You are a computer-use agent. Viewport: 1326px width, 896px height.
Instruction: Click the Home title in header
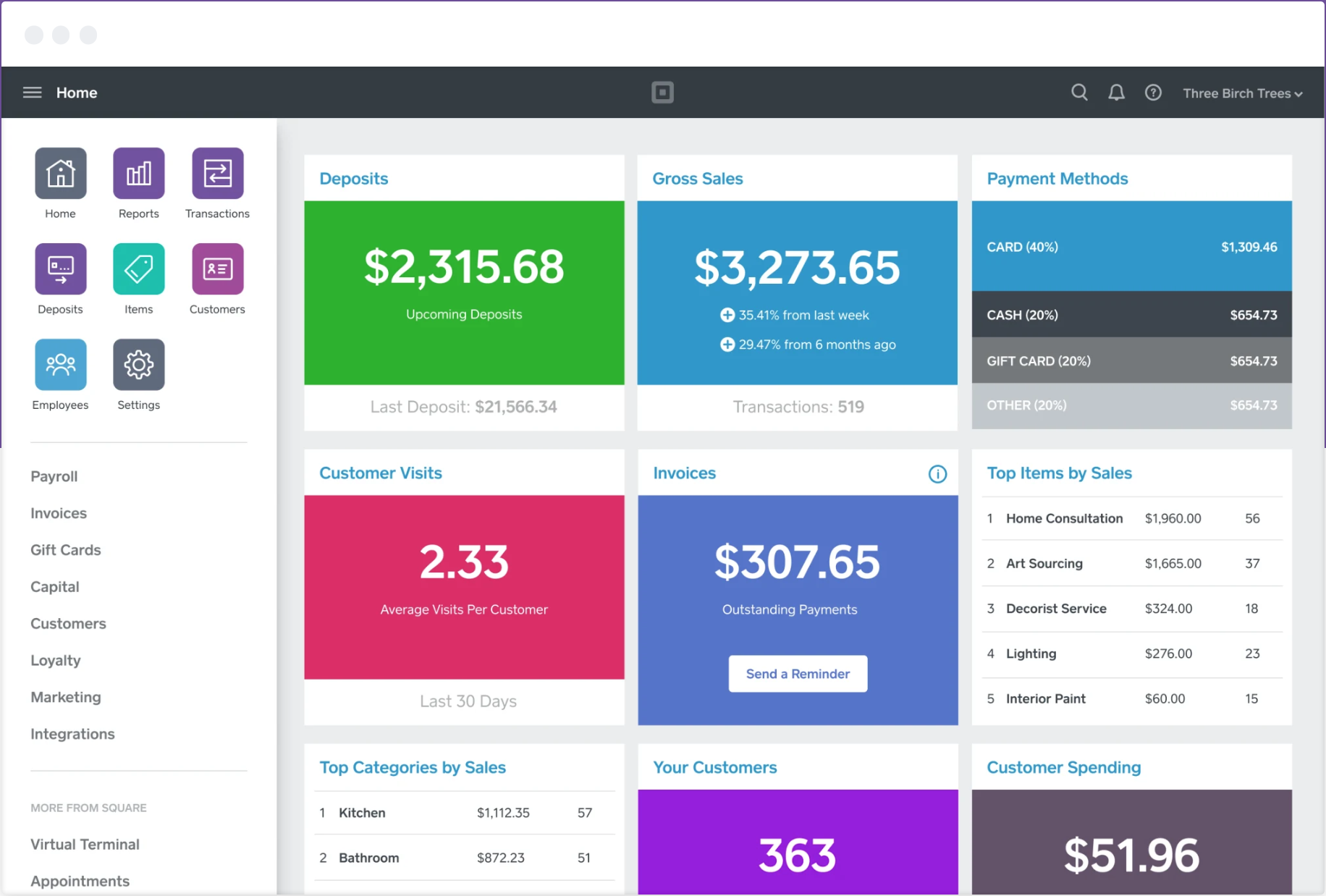(77, 93)
